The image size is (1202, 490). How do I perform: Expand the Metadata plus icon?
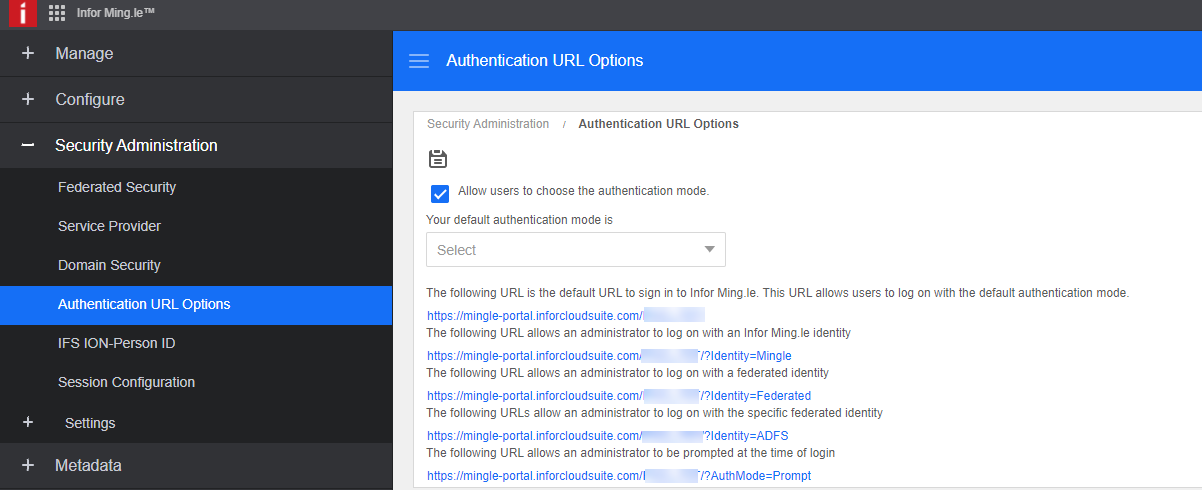click(x=28, y=466)
